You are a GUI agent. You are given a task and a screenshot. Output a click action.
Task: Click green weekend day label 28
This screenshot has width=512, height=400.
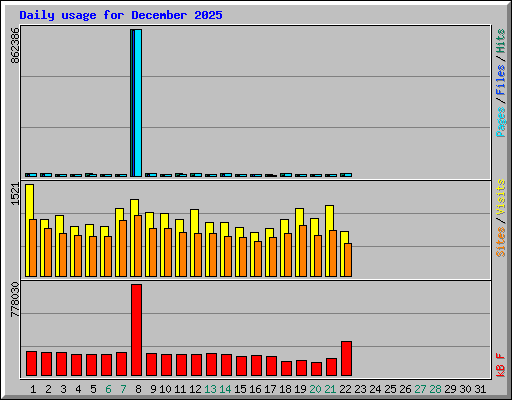pyautogui.click(x=435, y=389)
